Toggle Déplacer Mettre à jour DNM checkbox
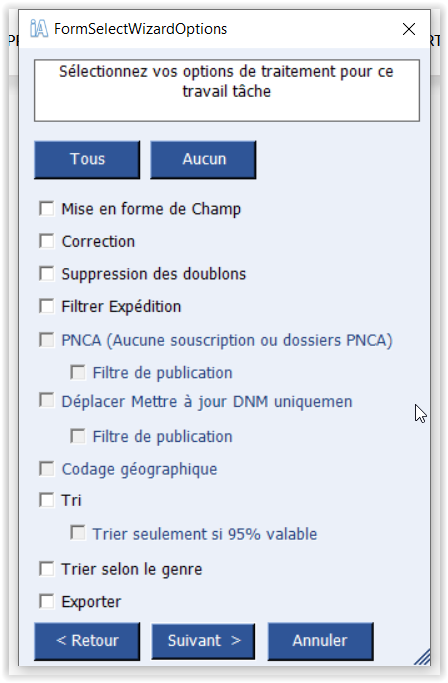Viewport: 448px width, 683px height. [47, 400]
